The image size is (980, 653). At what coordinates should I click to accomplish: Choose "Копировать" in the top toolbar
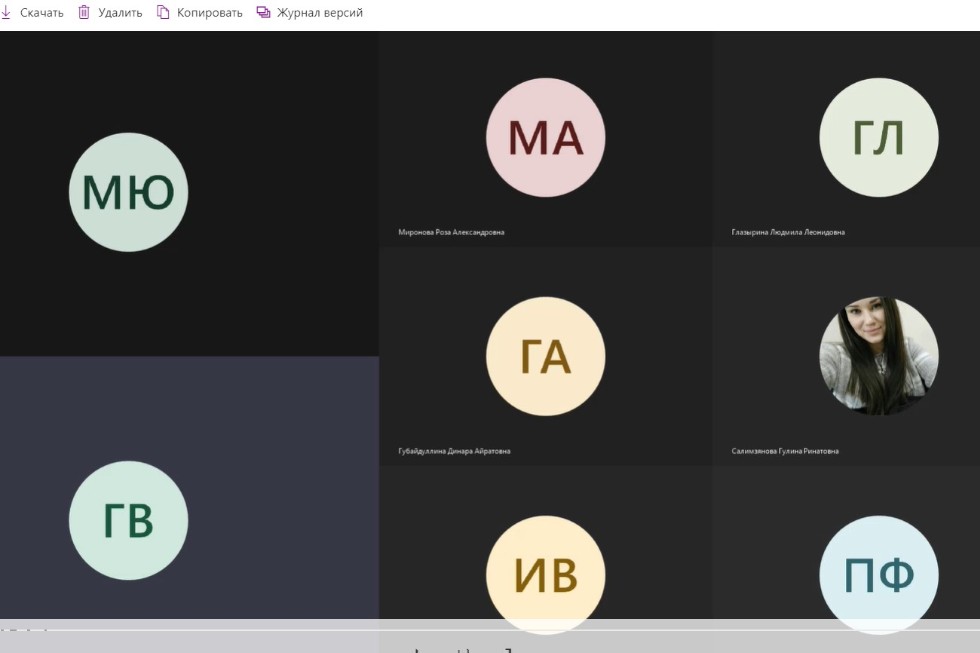coord(209,13)
